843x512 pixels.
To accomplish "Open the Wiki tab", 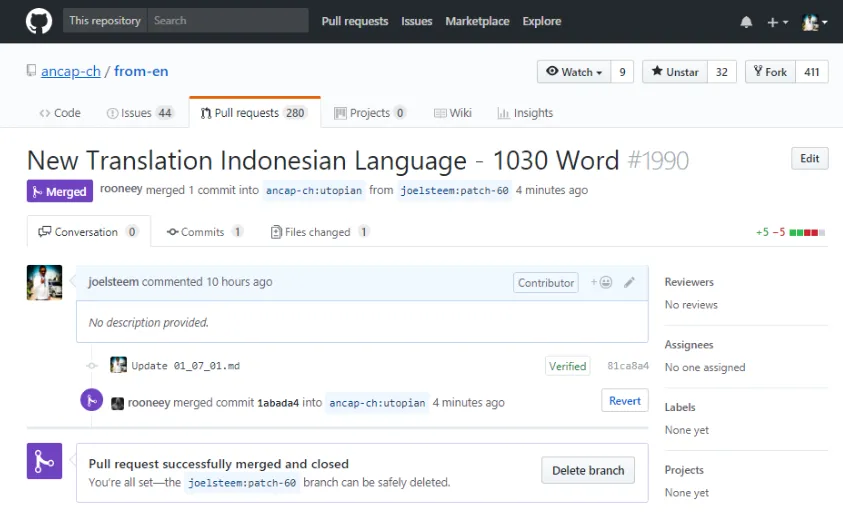I will coord(453,113).
